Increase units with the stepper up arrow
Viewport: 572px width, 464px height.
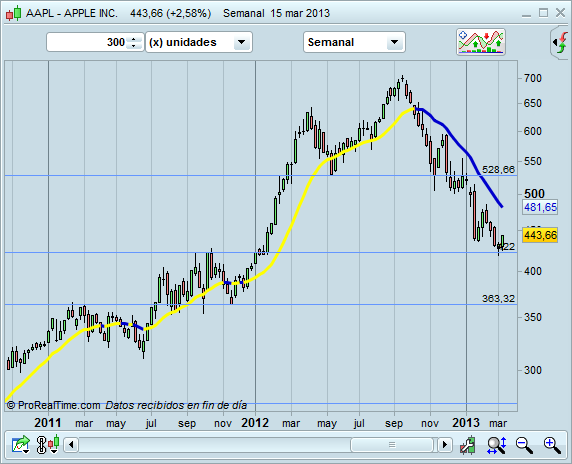pos(134,39)
